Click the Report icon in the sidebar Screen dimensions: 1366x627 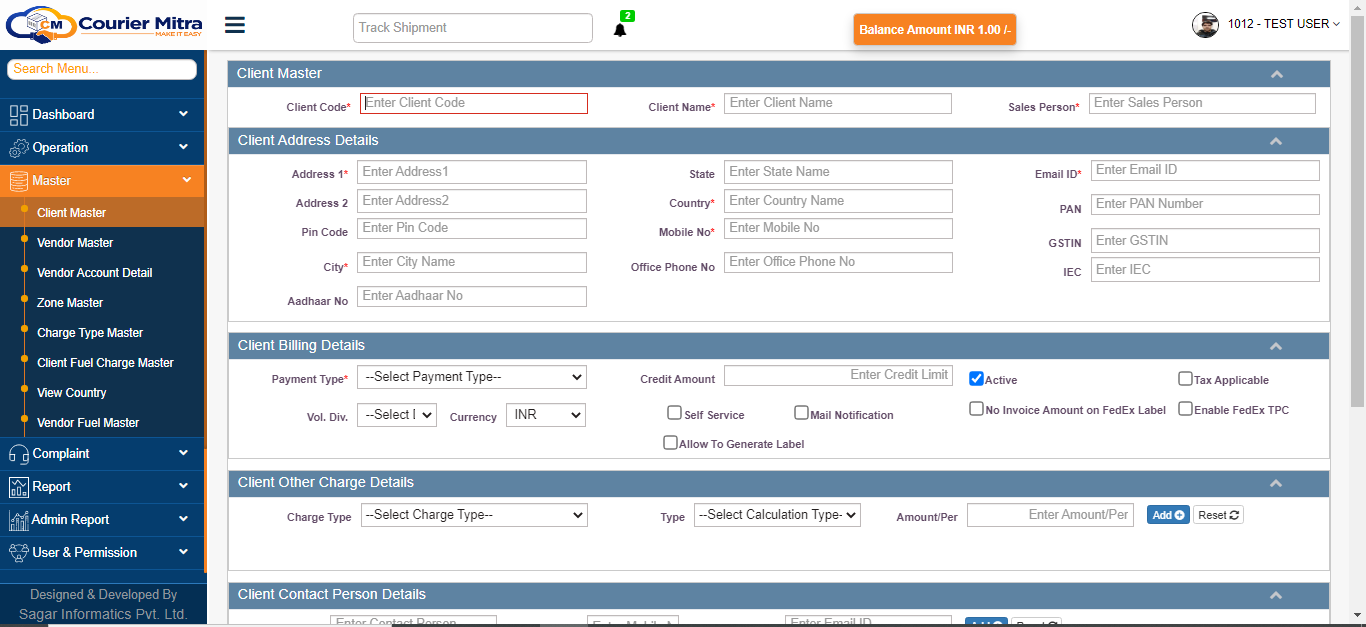pos(18,487)
